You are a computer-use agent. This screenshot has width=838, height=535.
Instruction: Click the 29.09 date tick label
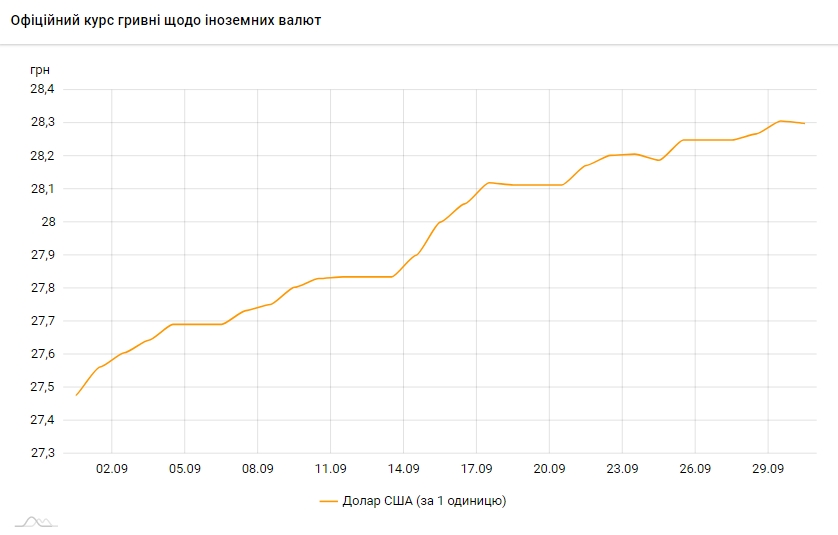(x=768, y=468)
